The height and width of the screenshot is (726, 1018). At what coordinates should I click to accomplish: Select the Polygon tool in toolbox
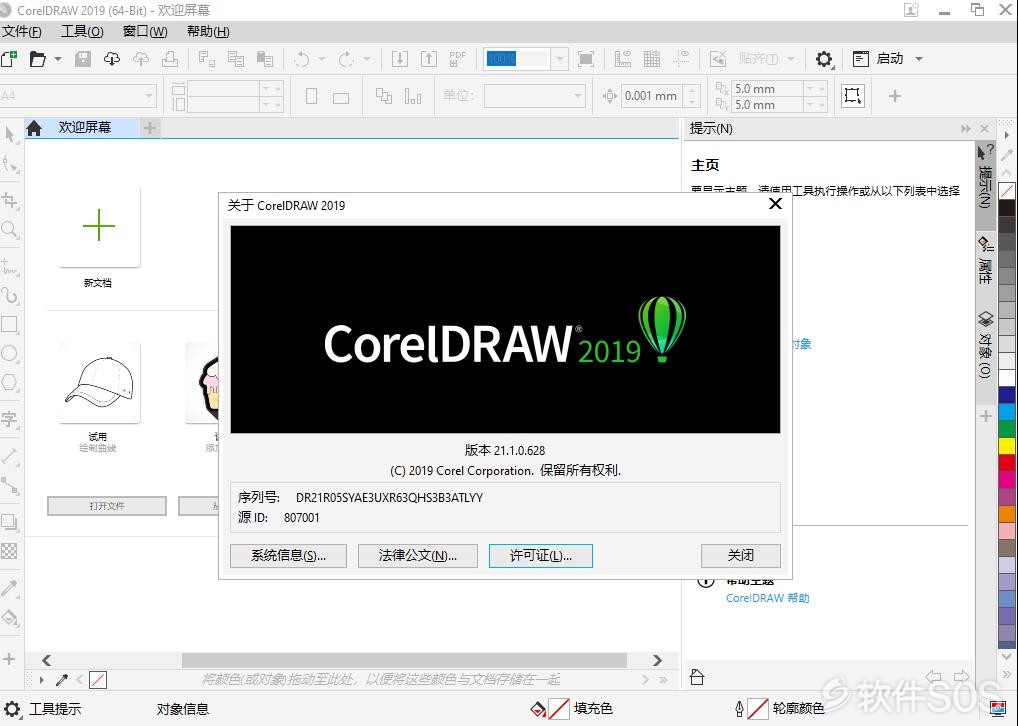tap(10, 382)
